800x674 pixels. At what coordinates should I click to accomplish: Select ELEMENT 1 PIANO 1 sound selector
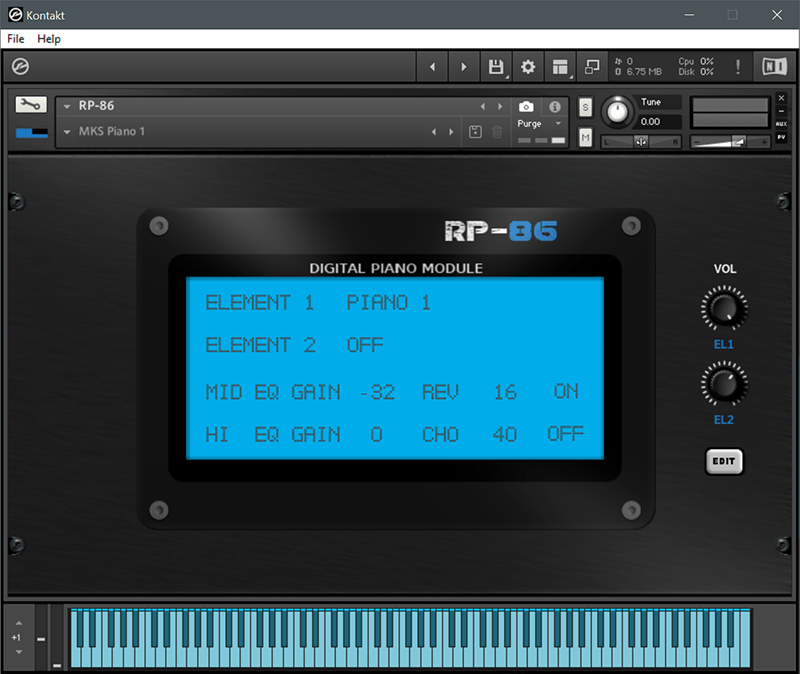[389, 303]
